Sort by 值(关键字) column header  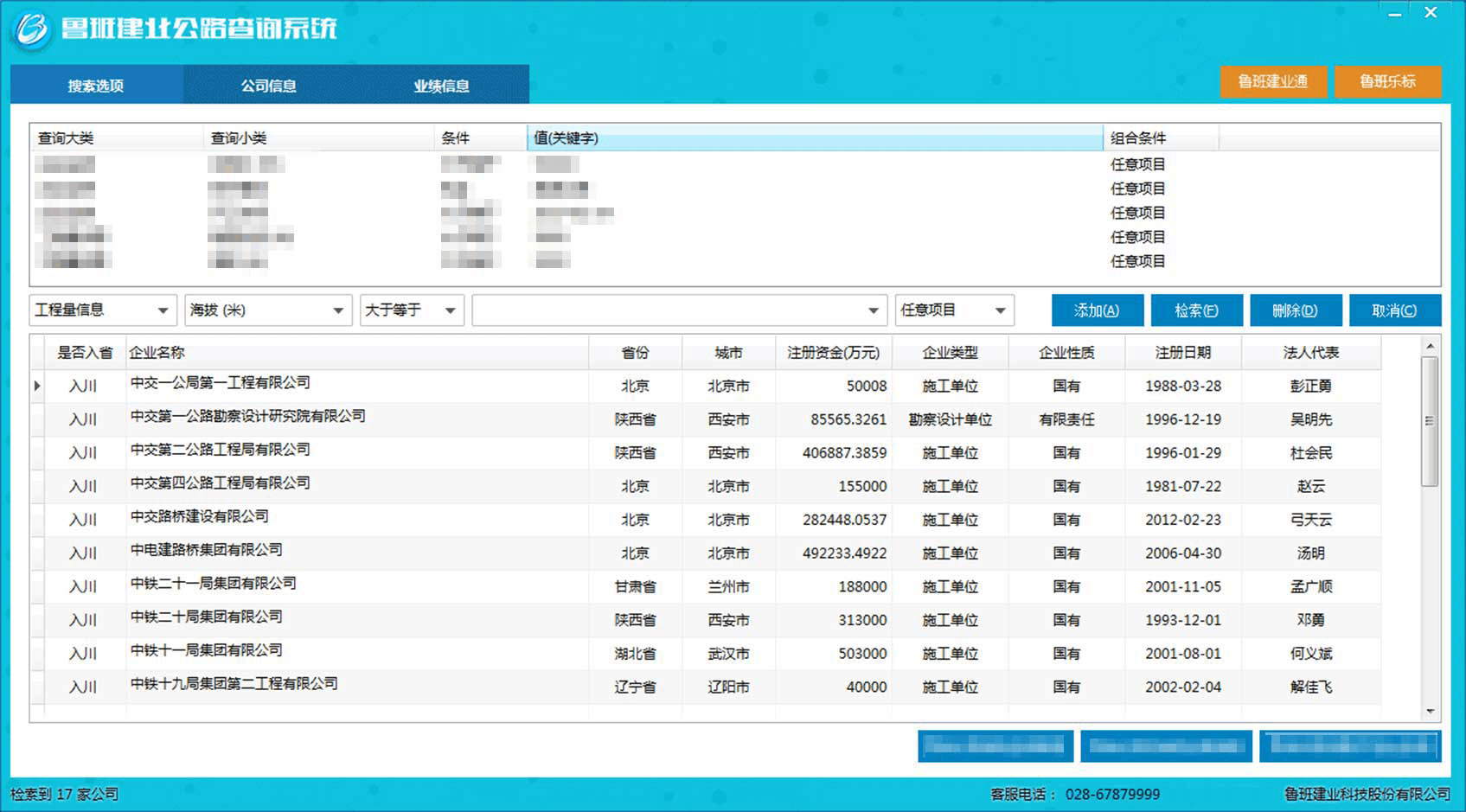click(815, 137)
